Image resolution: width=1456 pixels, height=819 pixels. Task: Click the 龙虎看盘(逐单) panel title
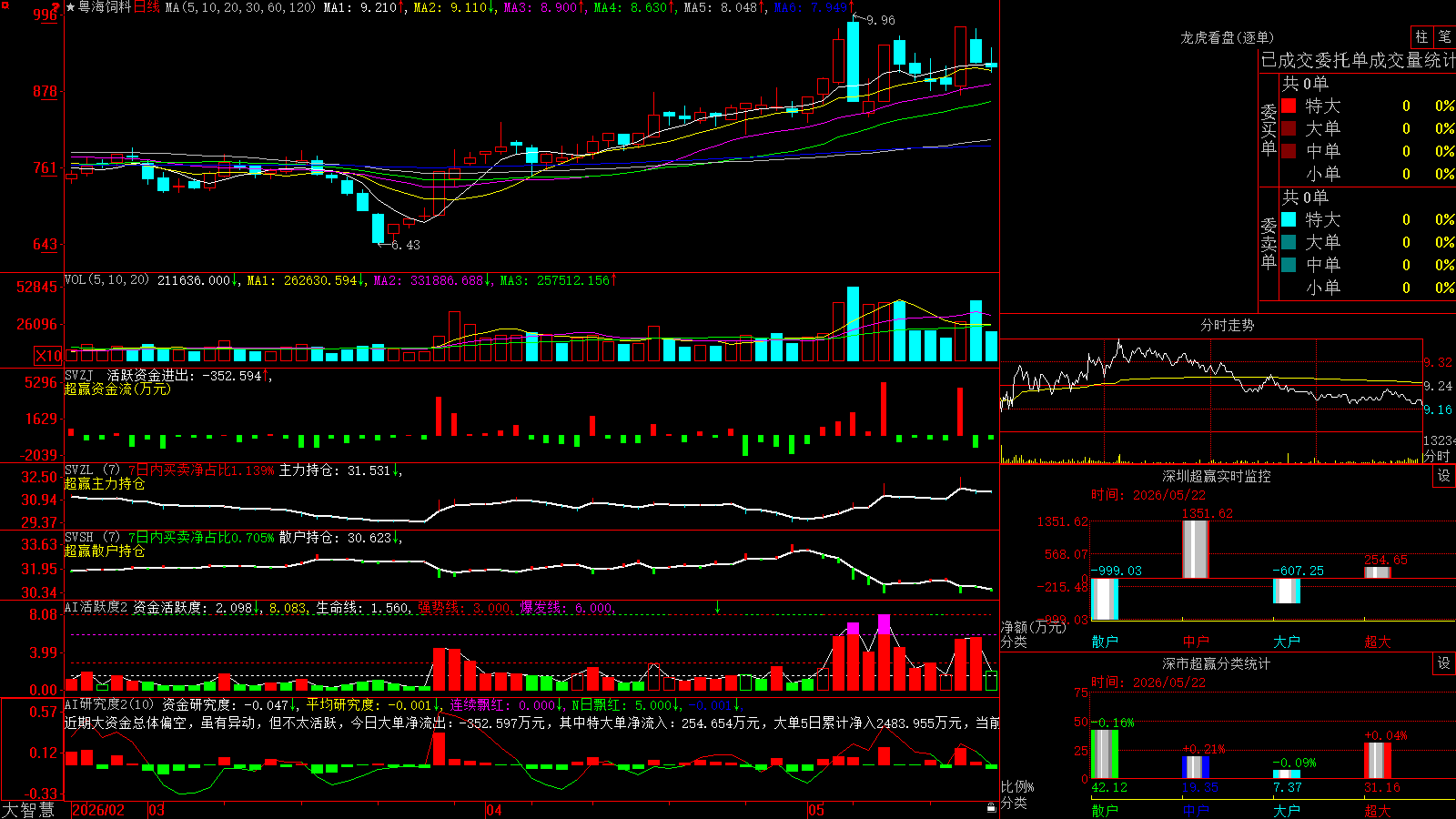coord(1227,37)
